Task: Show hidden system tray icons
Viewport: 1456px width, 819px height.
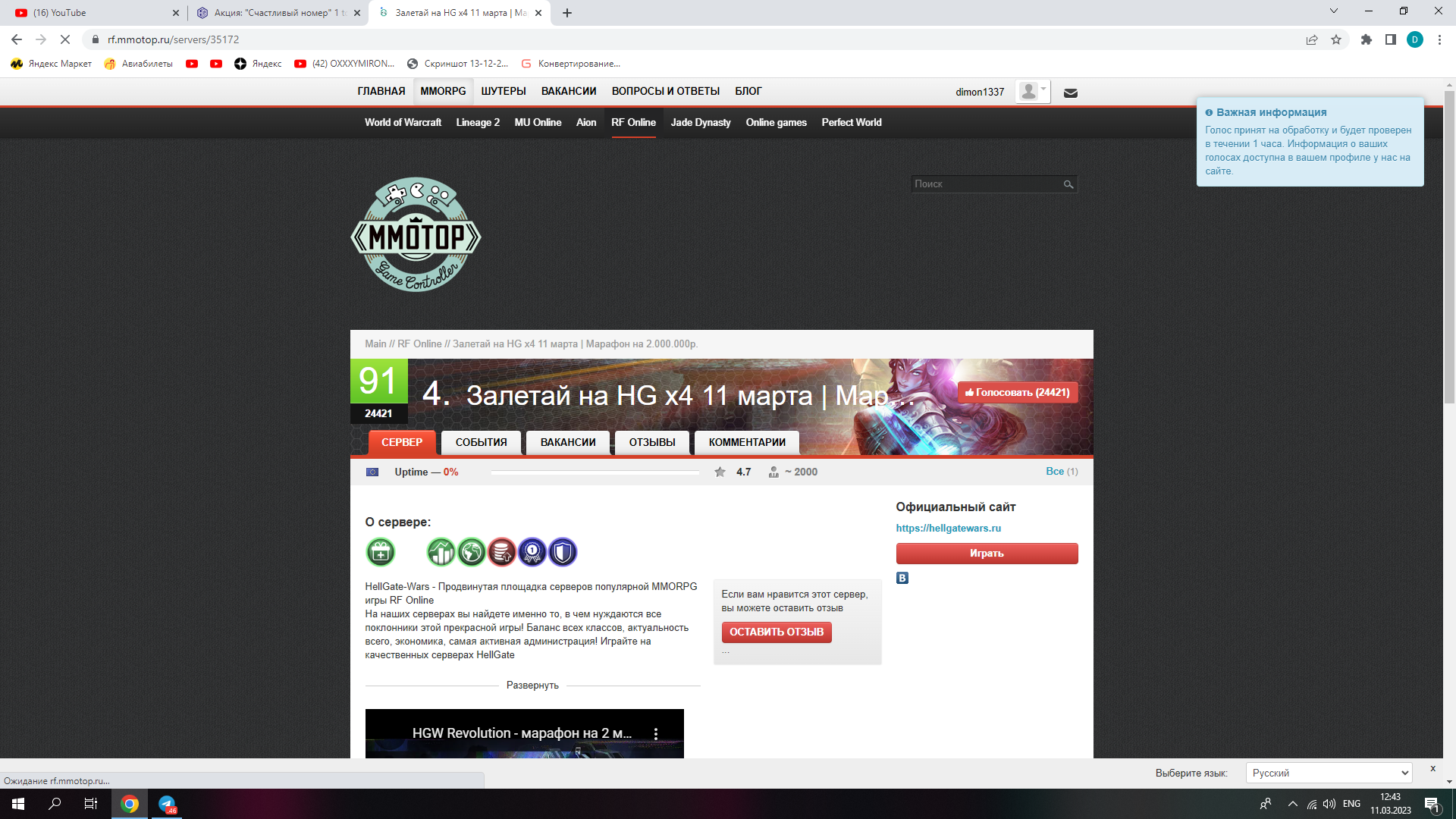Action: click(1293, 804)
